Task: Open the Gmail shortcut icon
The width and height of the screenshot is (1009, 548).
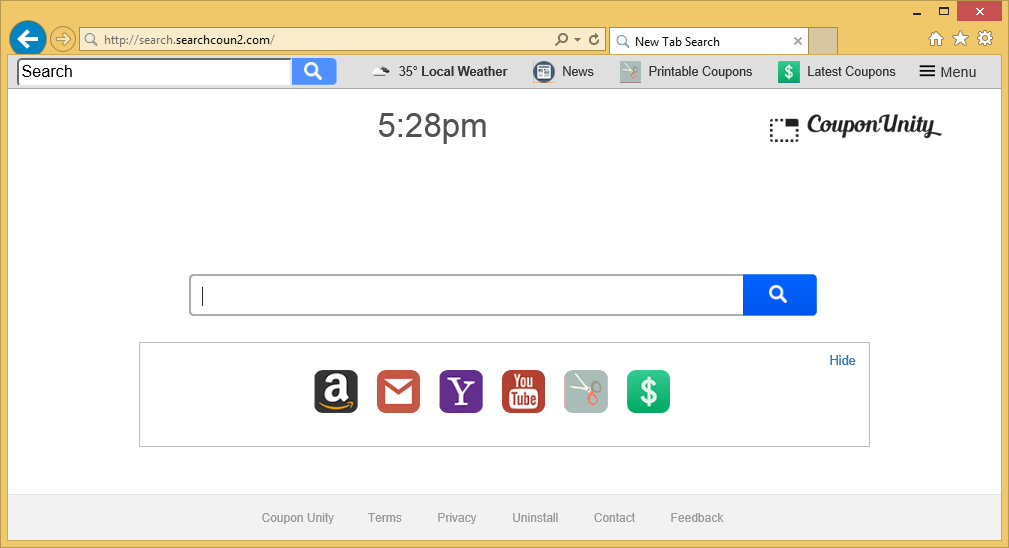Action: click(x=398, y=391)
